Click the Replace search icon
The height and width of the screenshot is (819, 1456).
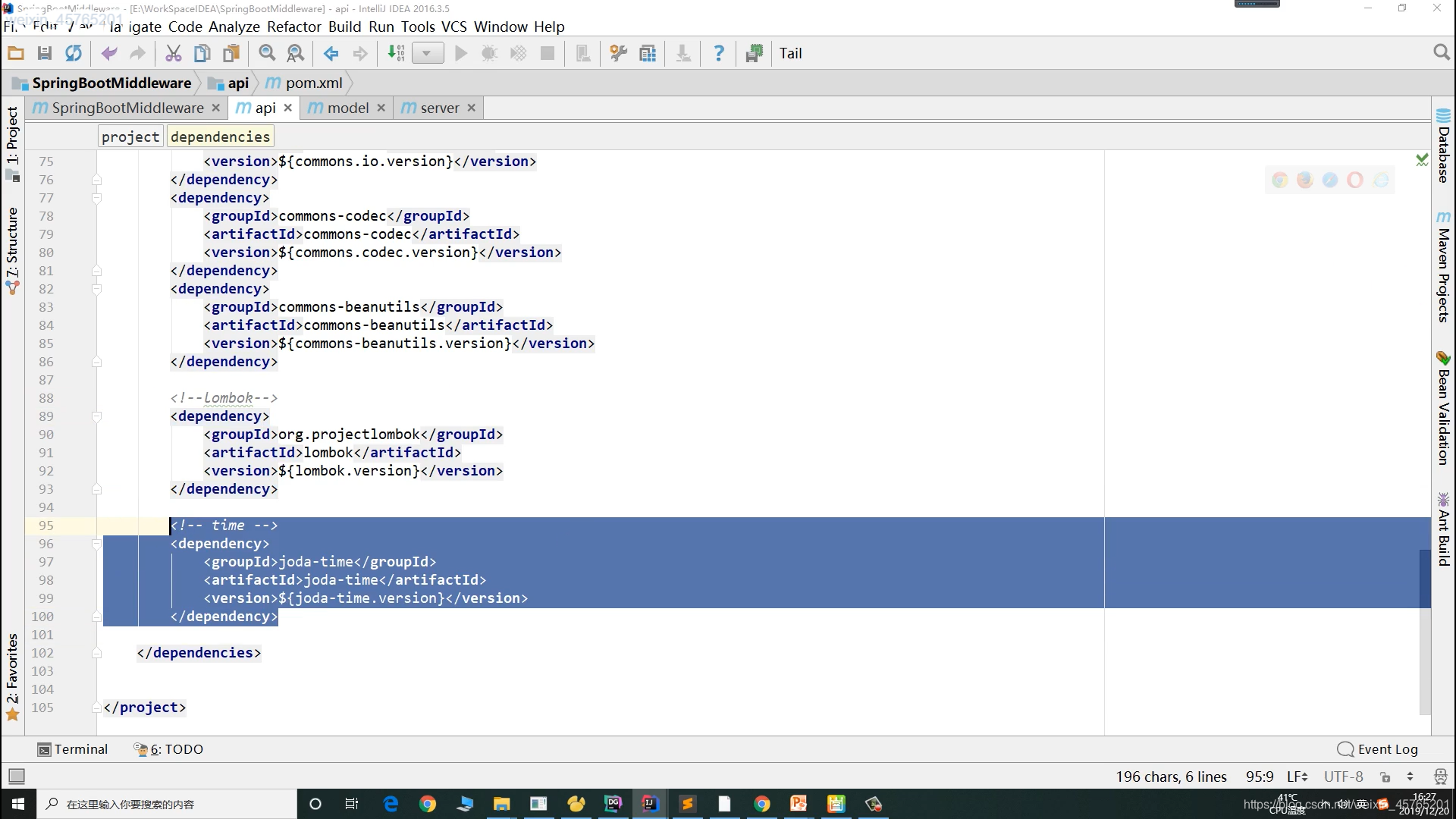tap(296, 53)
